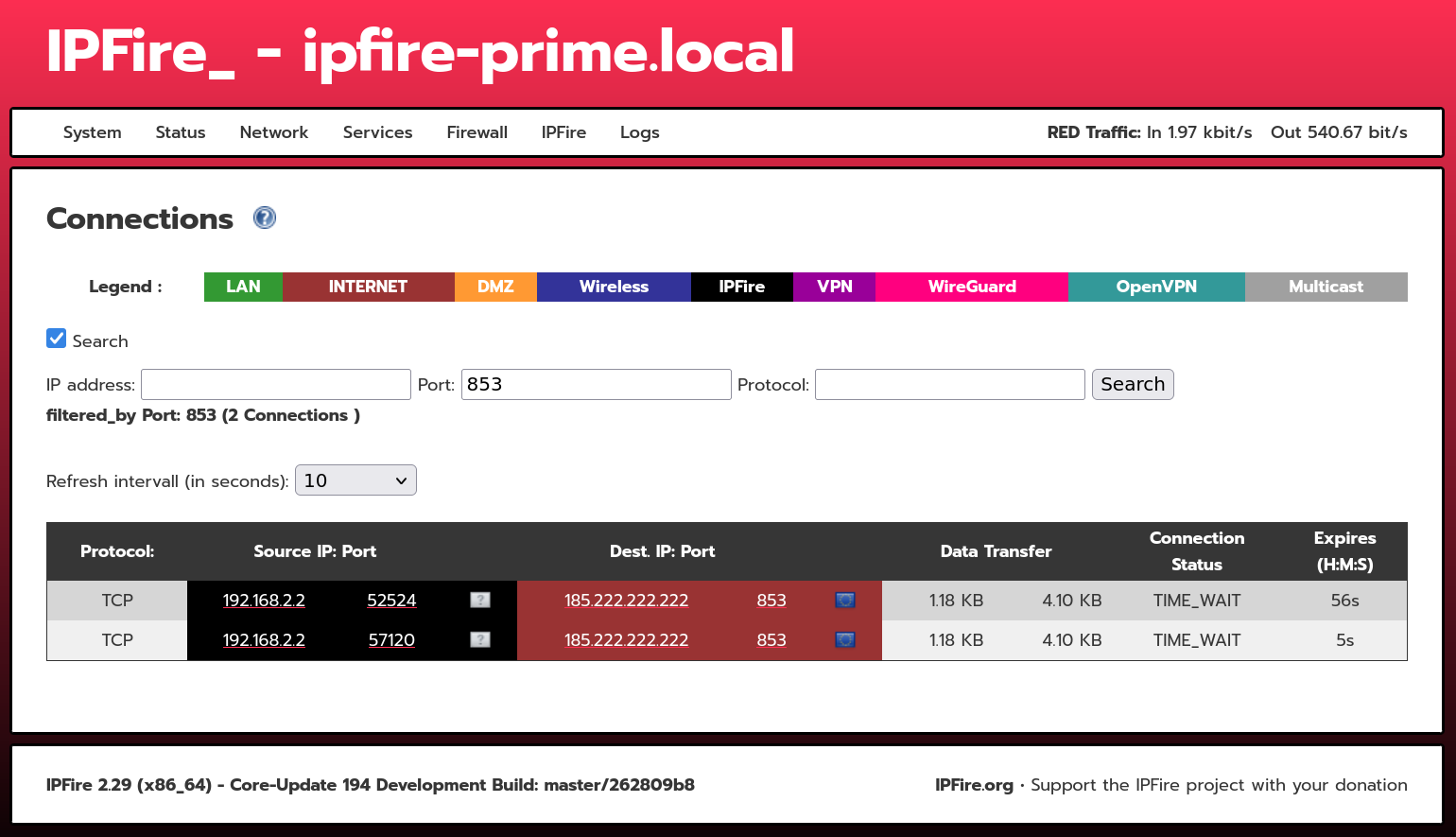Click destination port 853 in first row

771,601
